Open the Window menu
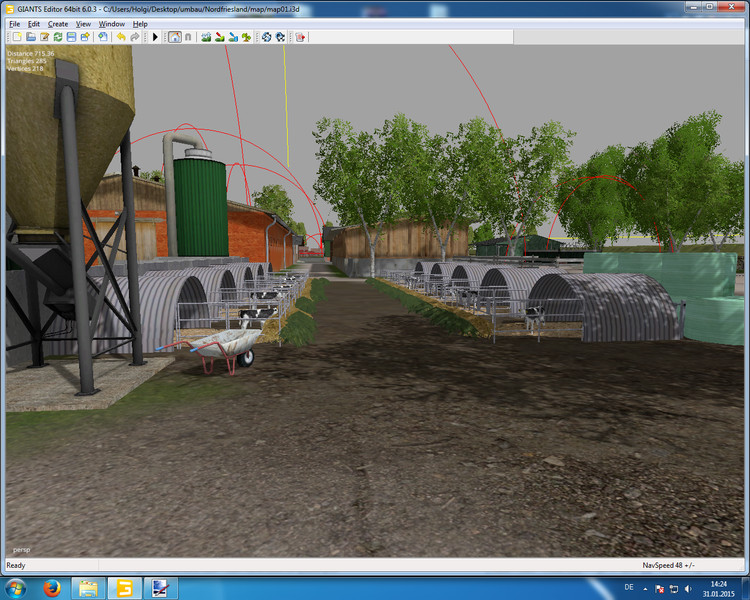 click(112, 23)
